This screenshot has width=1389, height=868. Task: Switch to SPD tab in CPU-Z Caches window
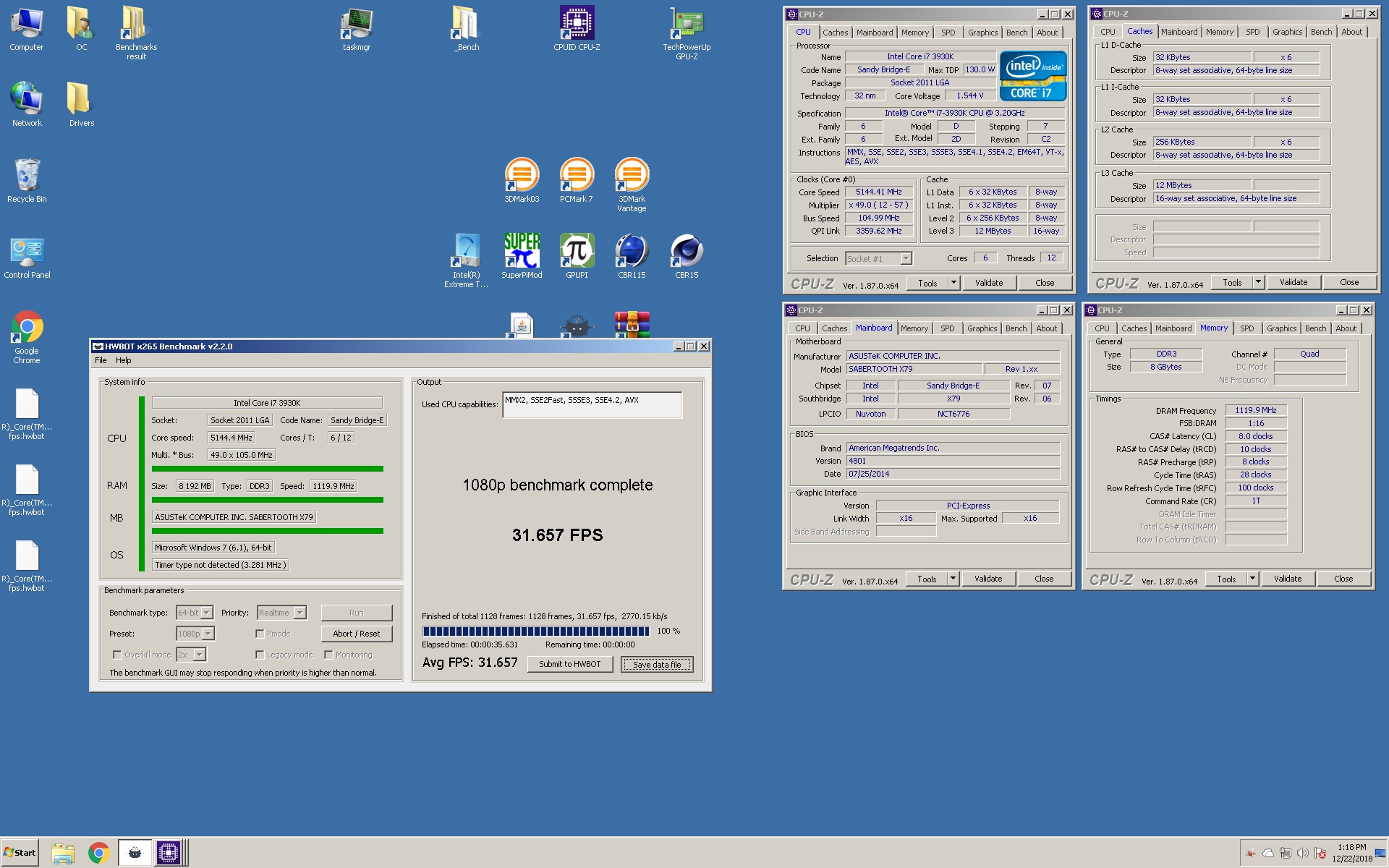pyautogui.click(x=1252, y=32)
